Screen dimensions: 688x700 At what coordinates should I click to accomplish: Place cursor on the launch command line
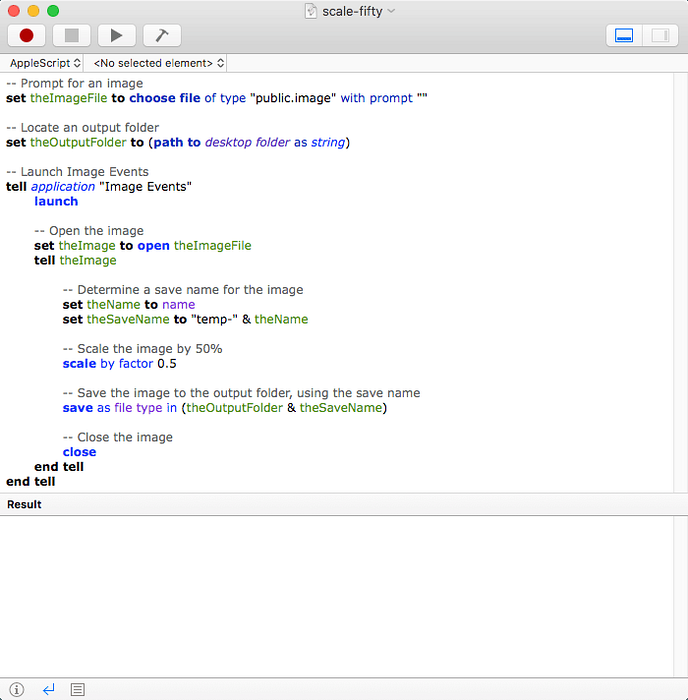coord(56,201)
